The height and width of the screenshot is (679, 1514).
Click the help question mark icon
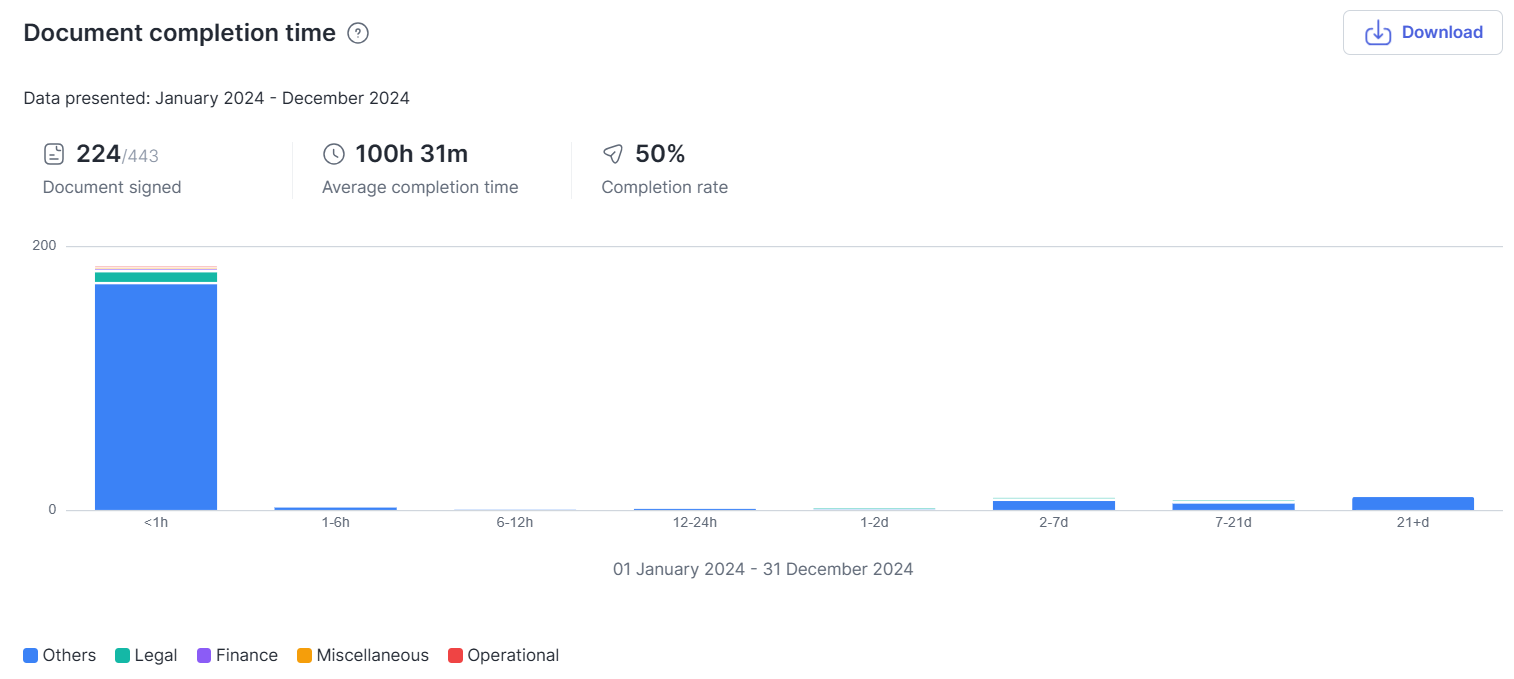point(358,33)
